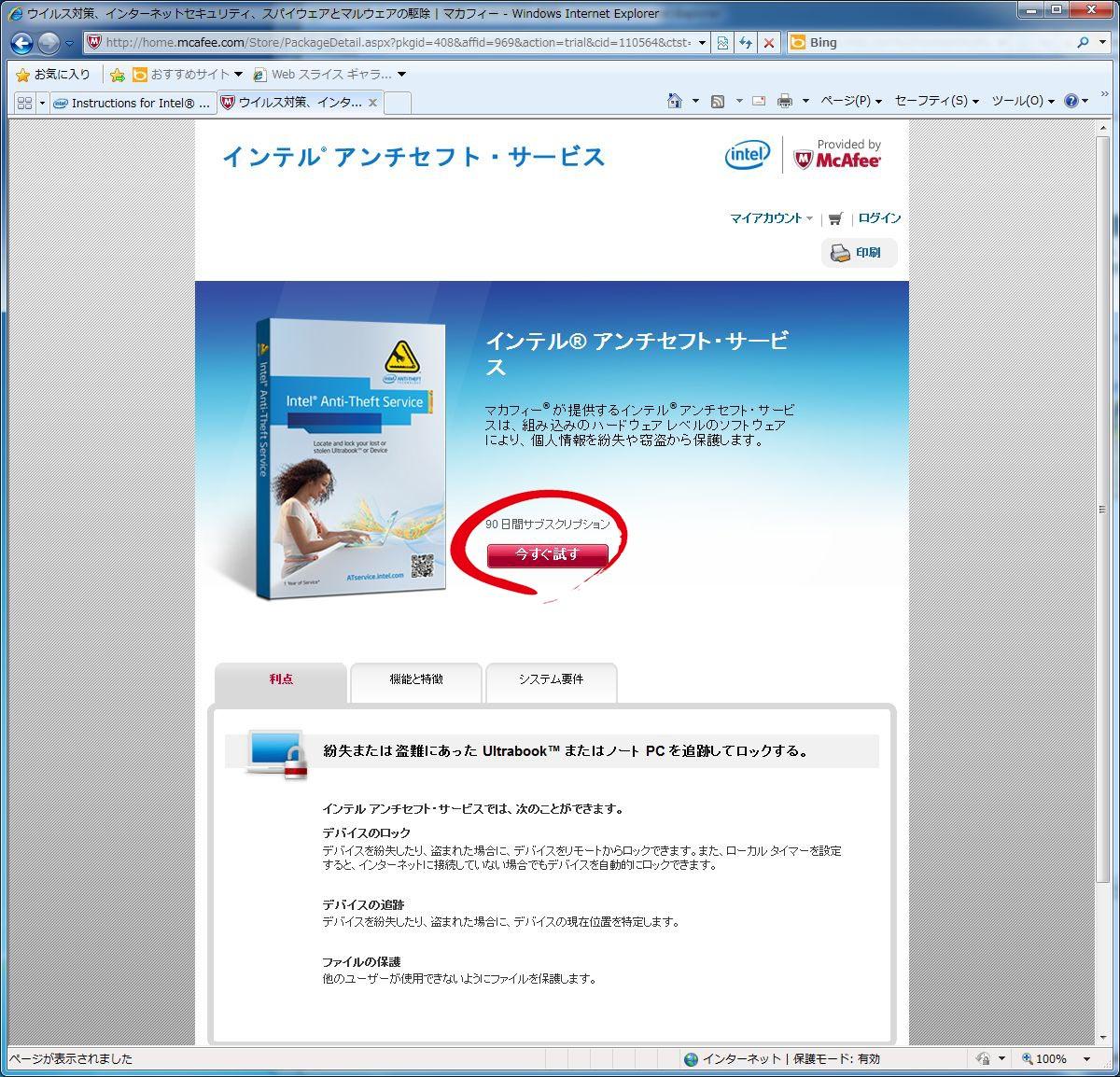Select the 利点 tab
The height and width of the screenshot is (1077, 1120).
tap(281, 680)
